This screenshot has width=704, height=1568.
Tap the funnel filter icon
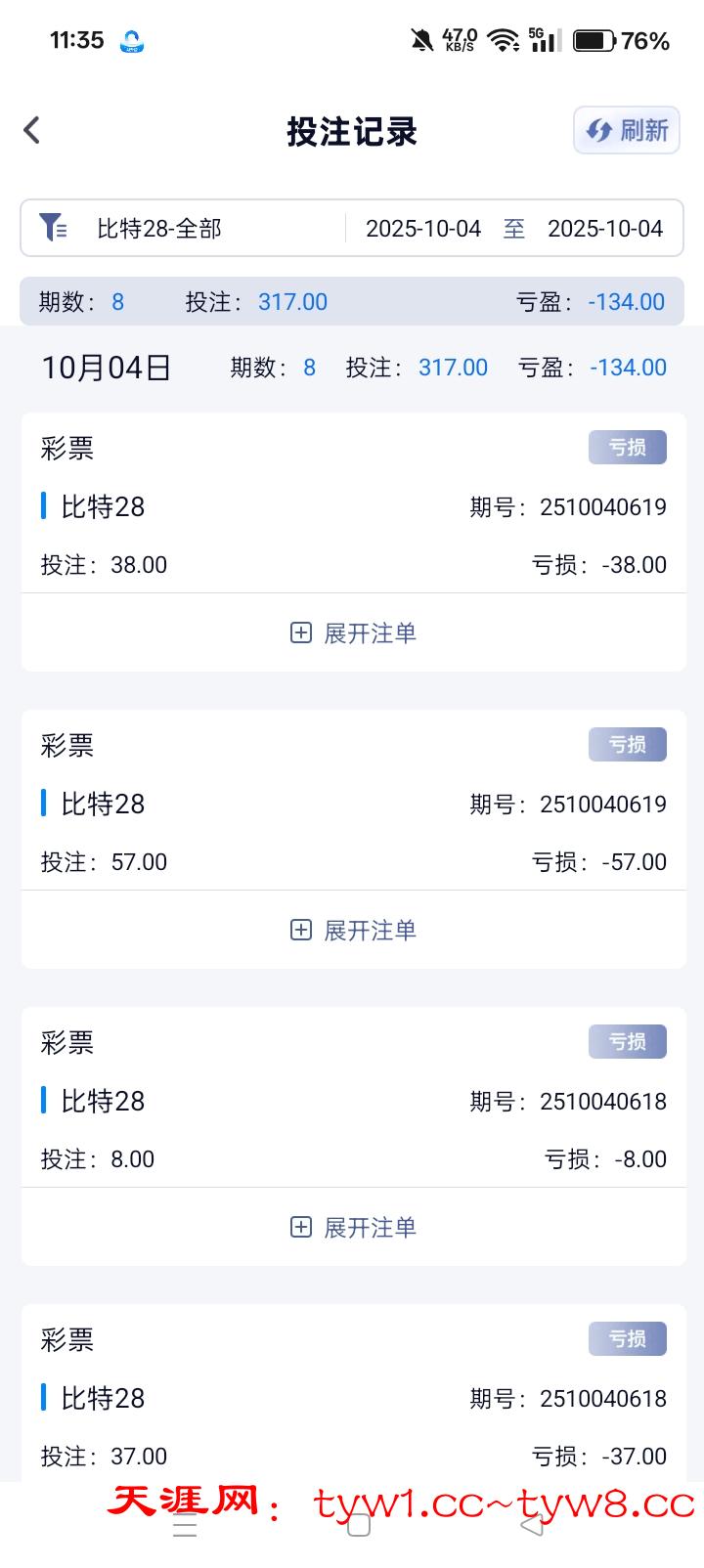click(x=53, y=228)
